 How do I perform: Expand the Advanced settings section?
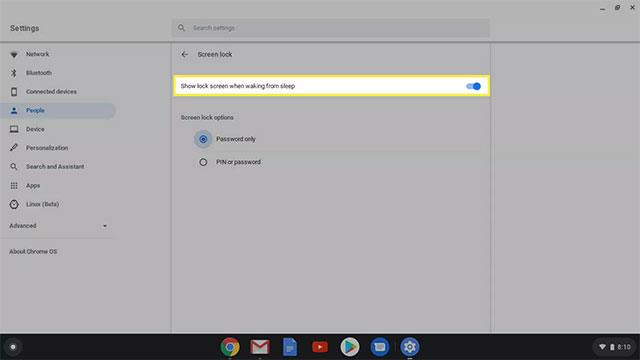click(58, 226)
